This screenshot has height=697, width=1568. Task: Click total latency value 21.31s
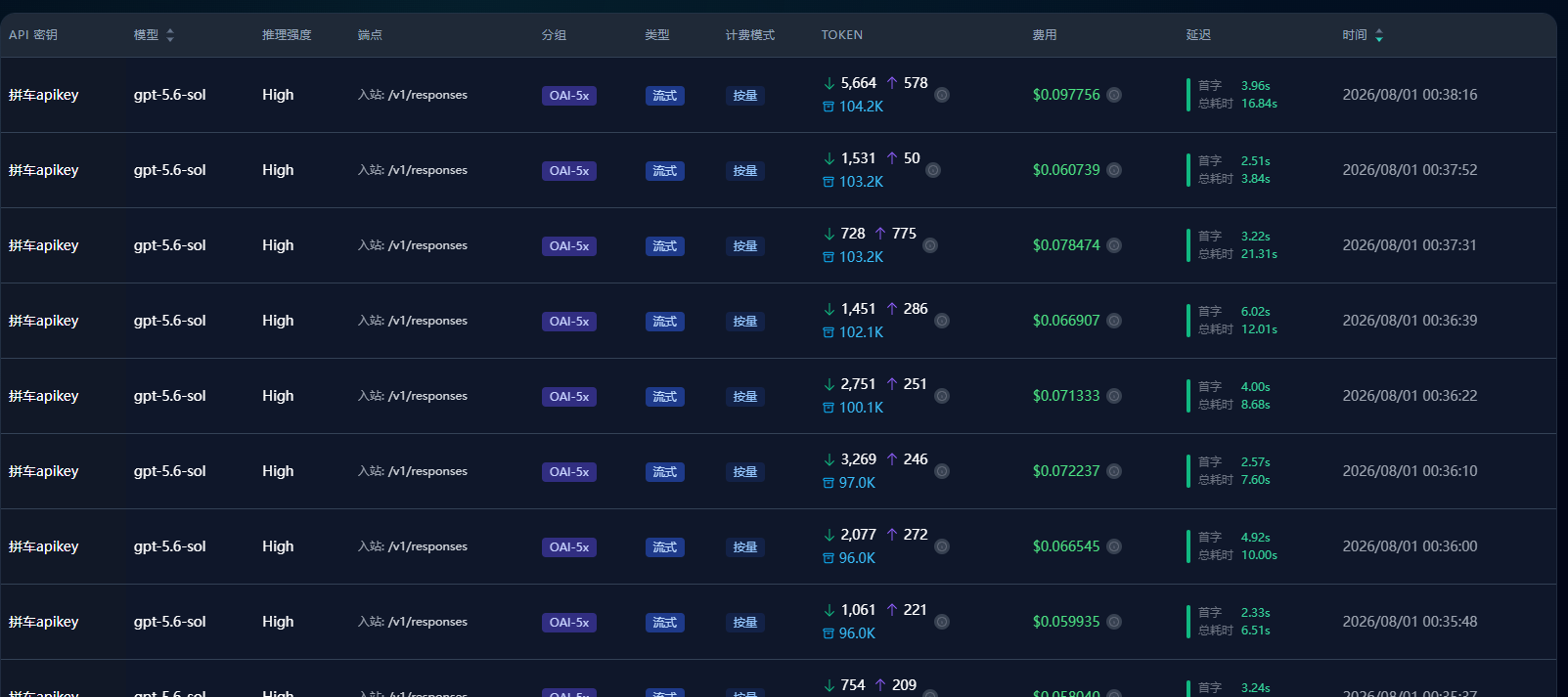coord(1259,254)
